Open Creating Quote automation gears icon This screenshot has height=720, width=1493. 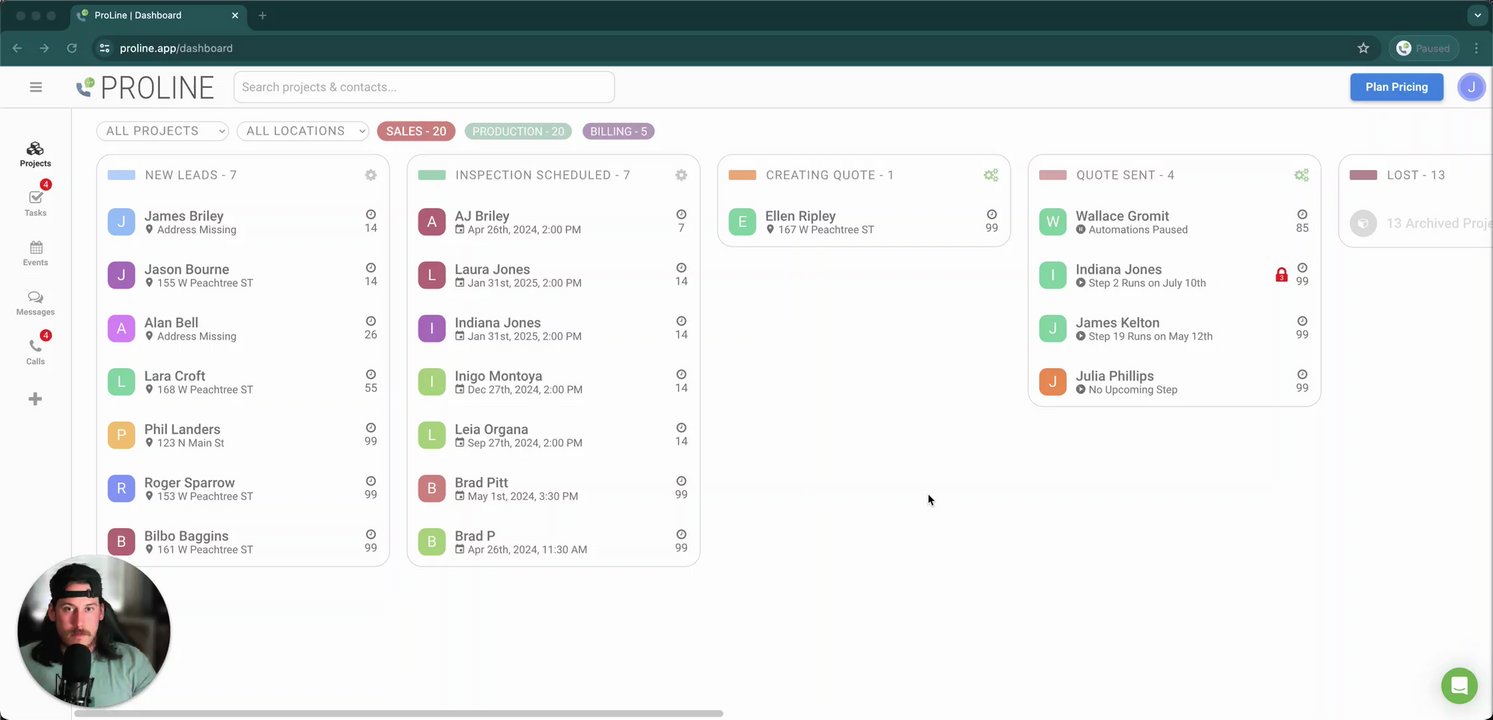(x=991, y=175)
